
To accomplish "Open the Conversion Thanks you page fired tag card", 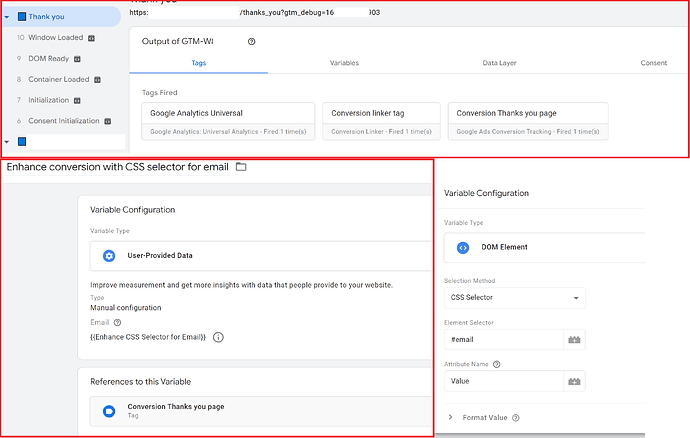I will pos(528,121).
